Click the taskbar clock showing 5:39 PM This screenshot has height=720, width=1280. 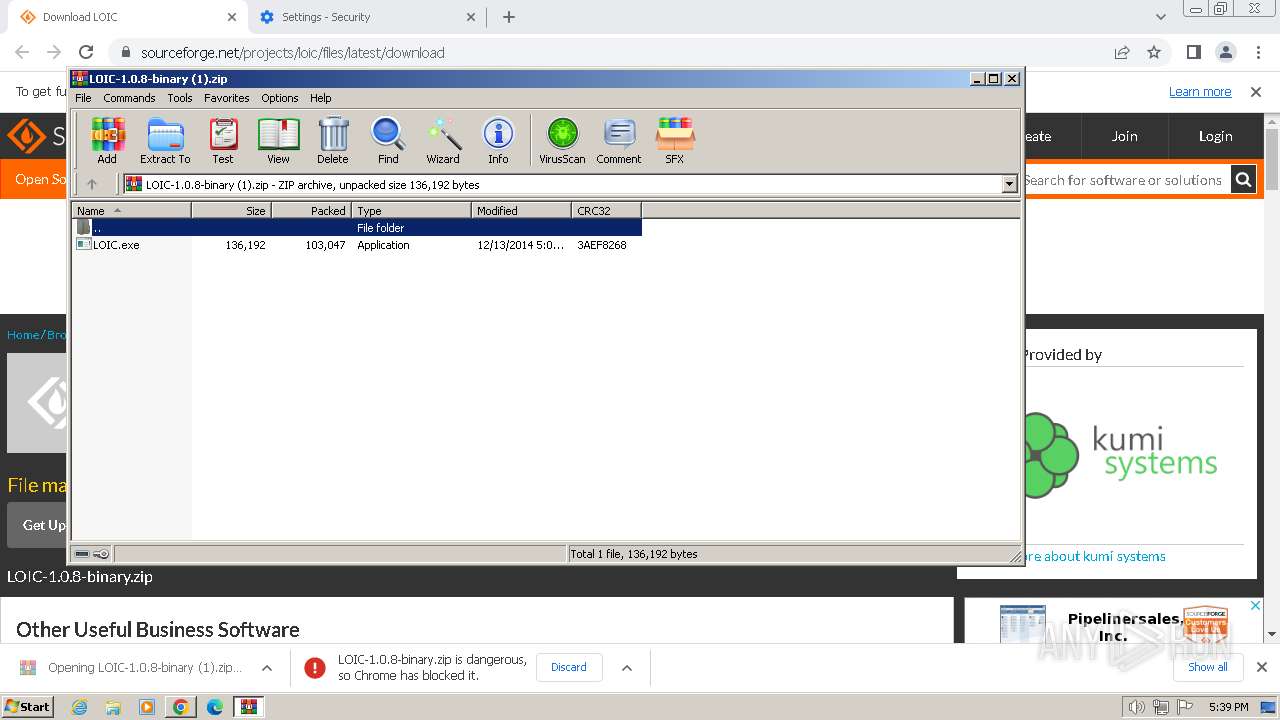(x=1229, y=707)
